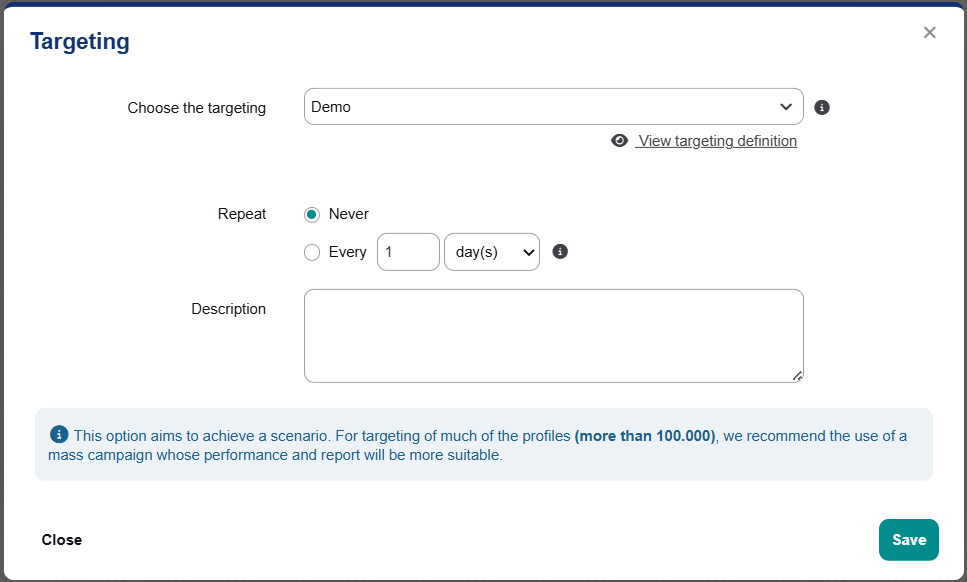This screenshot has width=967, height=582.
Task: Select the Every repeat radio button
Action: pos(312,252)
